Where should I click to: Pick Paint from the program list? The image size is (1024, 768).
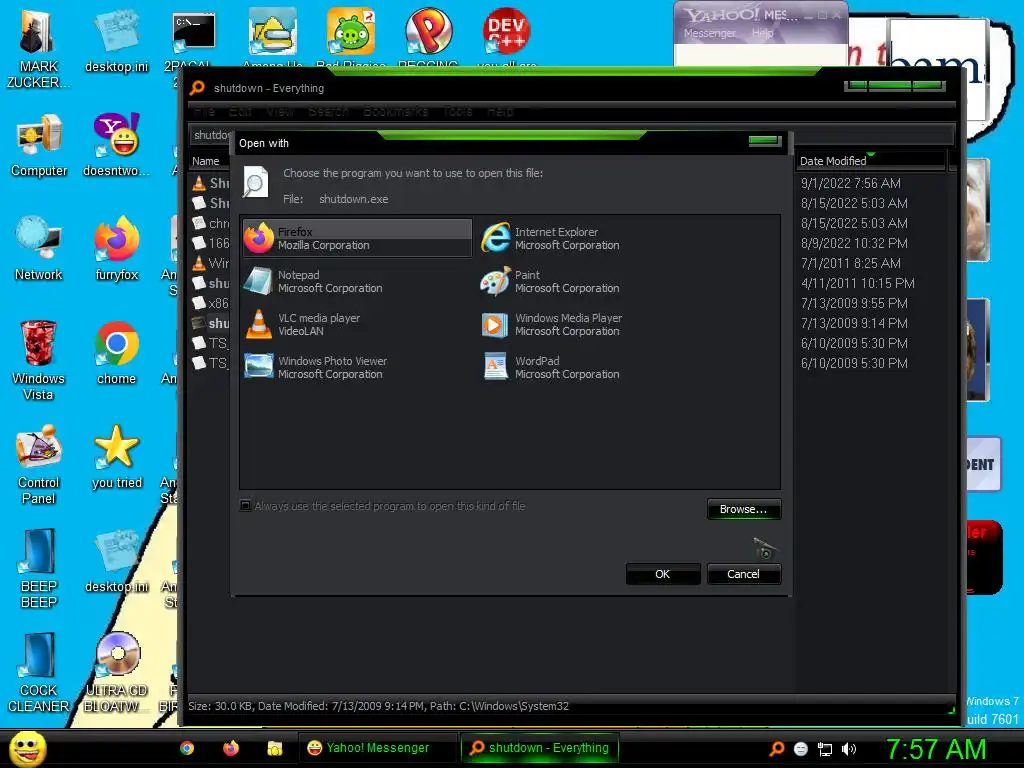[551, 281]
